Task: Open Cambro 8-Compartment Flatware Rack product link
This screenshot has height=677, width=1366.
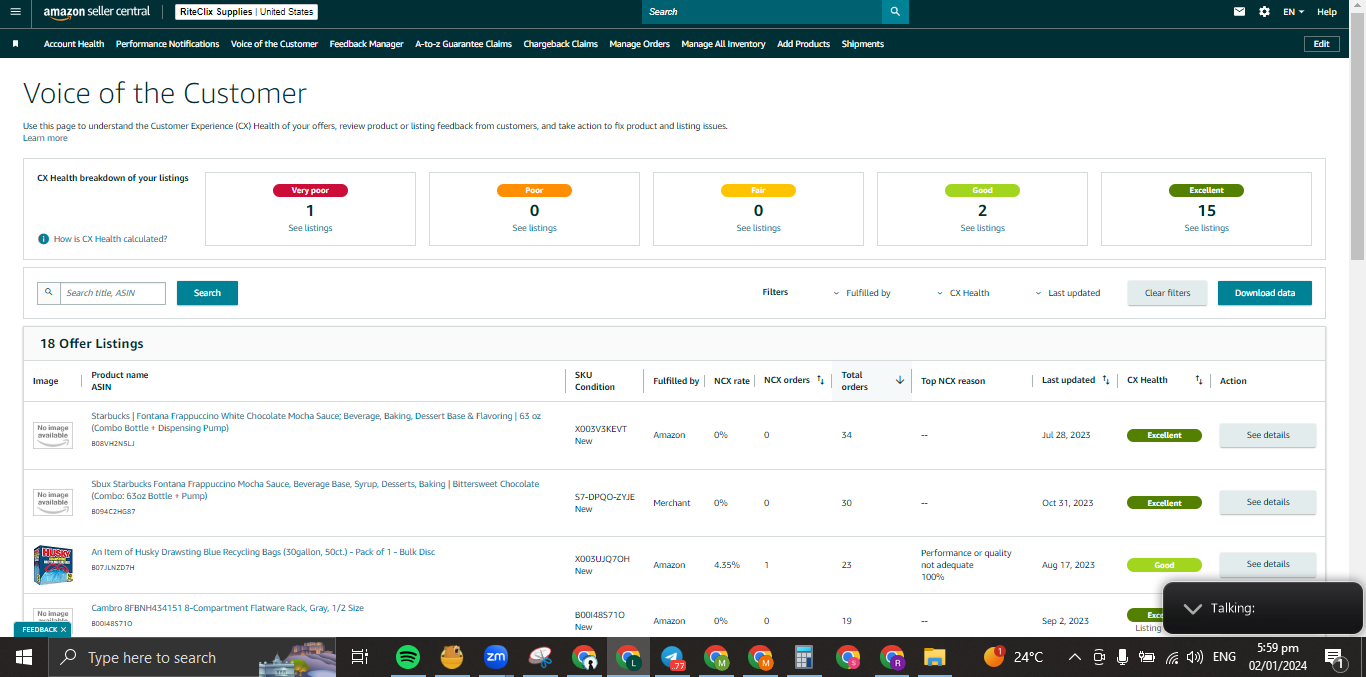Action: 227,608
